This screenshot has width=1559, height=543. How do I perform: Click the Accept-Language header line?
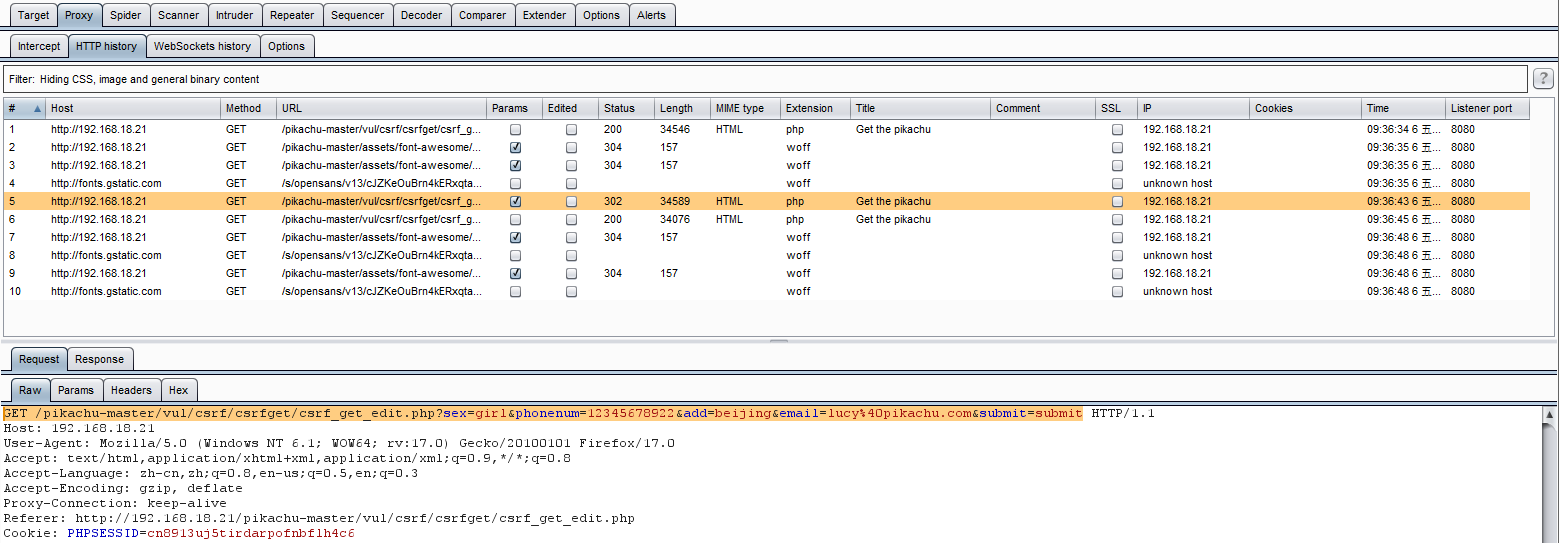211,473
